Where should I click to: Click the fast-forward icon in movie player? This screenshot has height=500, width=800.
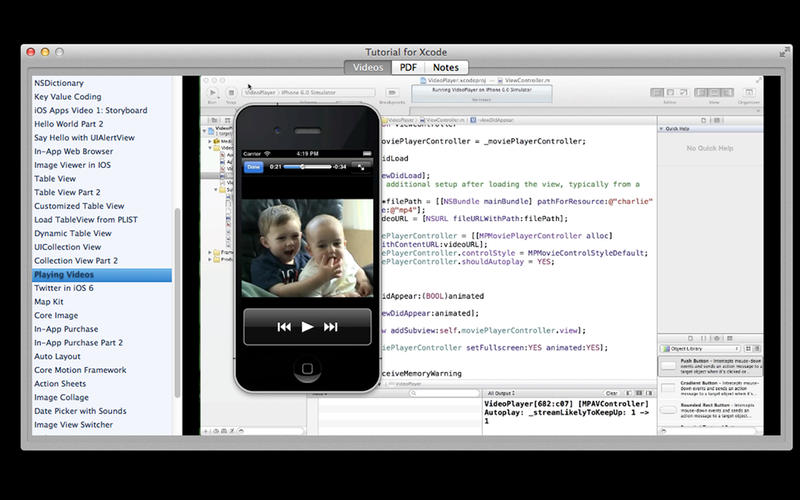(x=331, y=327)
